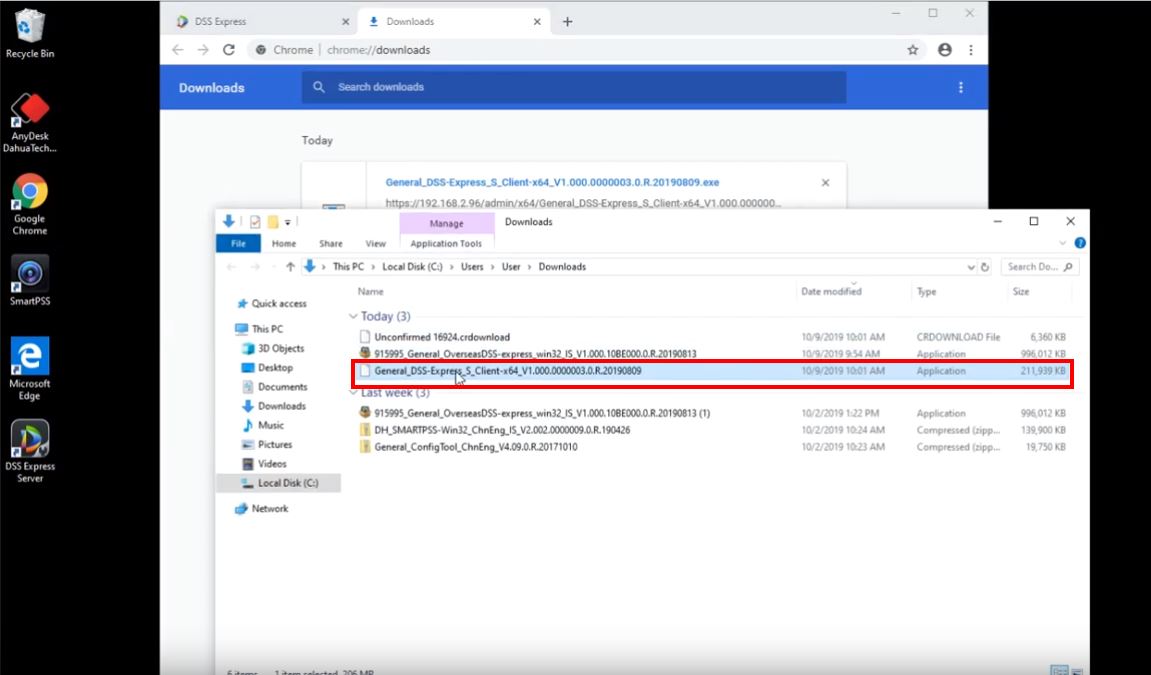Open the File menu in Explorer
Viewport: 1151px width, 675px height.
click(x=238, y=243)
